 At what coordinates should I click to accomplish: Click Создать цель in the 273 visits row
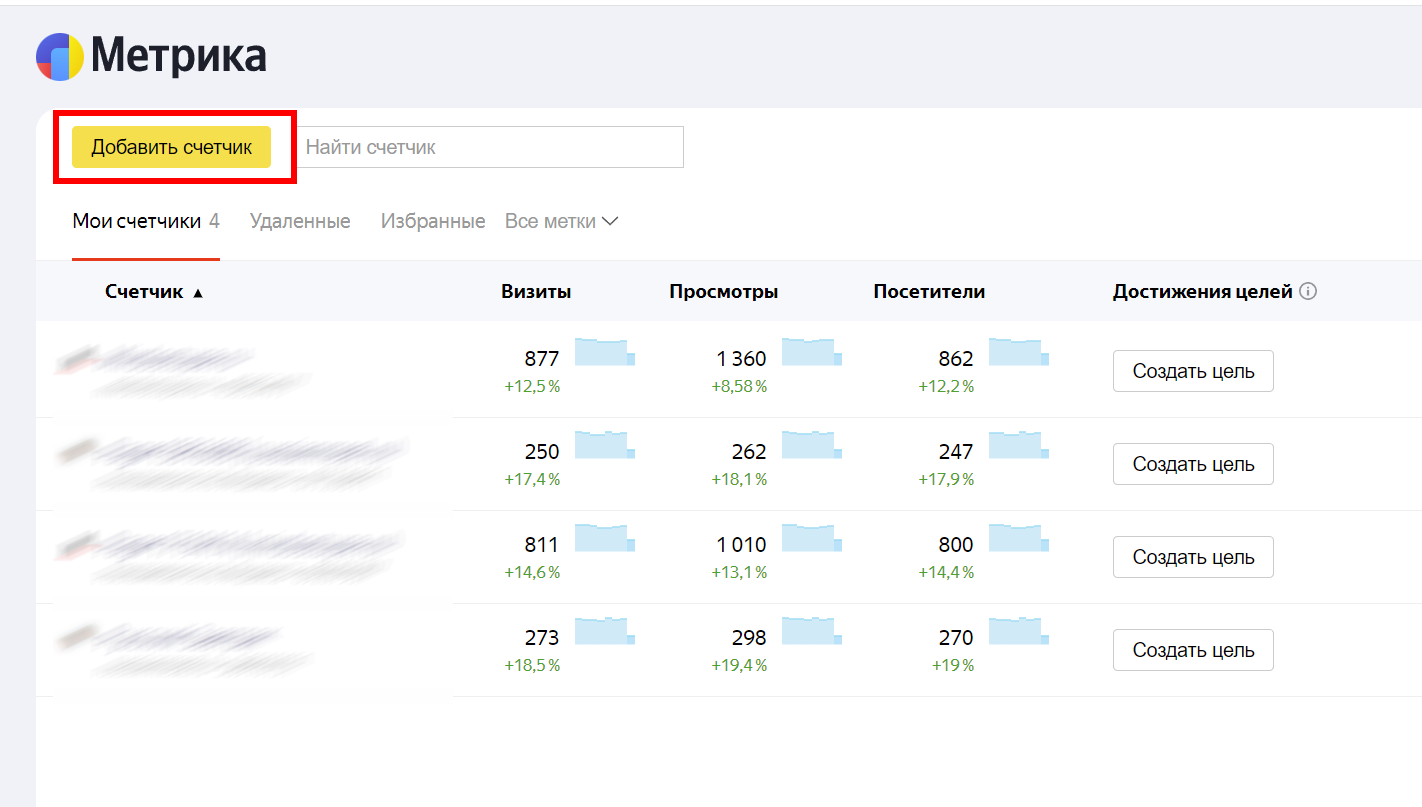(x=1192, y=650)
